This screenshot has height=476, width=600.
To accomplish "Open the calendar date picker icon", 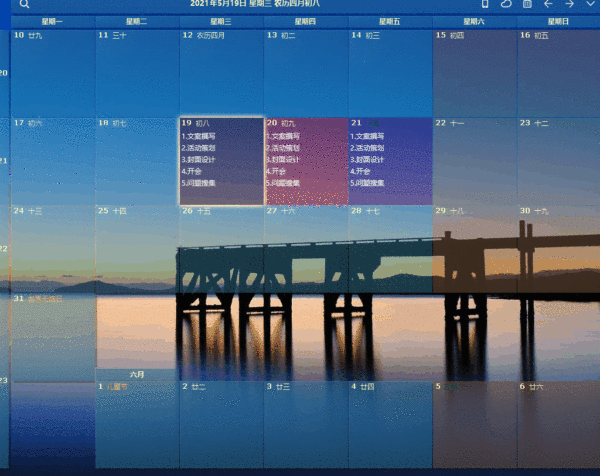I will tap(527, 5).
